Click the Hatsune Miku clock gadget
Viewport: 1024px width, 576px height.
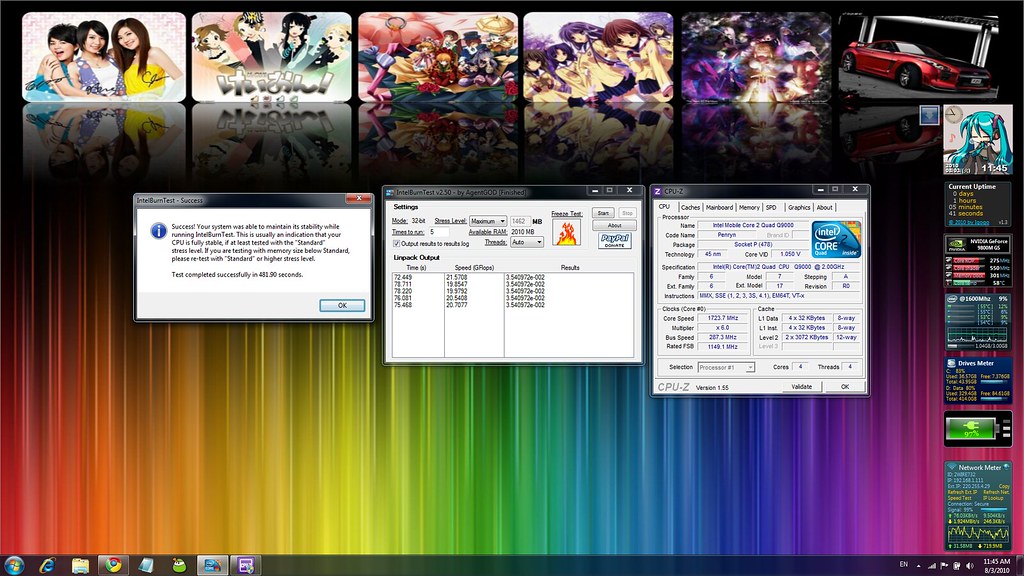pos(978,140)
